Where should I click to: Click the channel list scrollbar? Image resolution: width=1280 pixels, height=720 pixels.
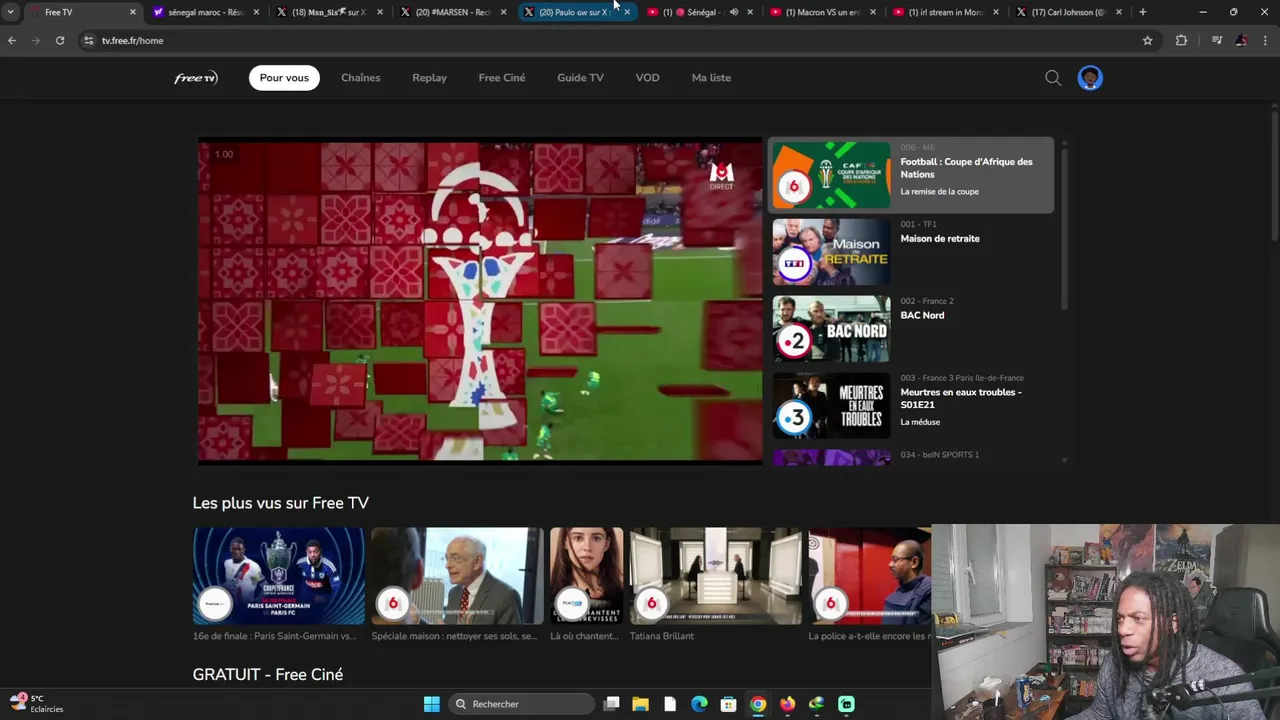[1064, 228]
